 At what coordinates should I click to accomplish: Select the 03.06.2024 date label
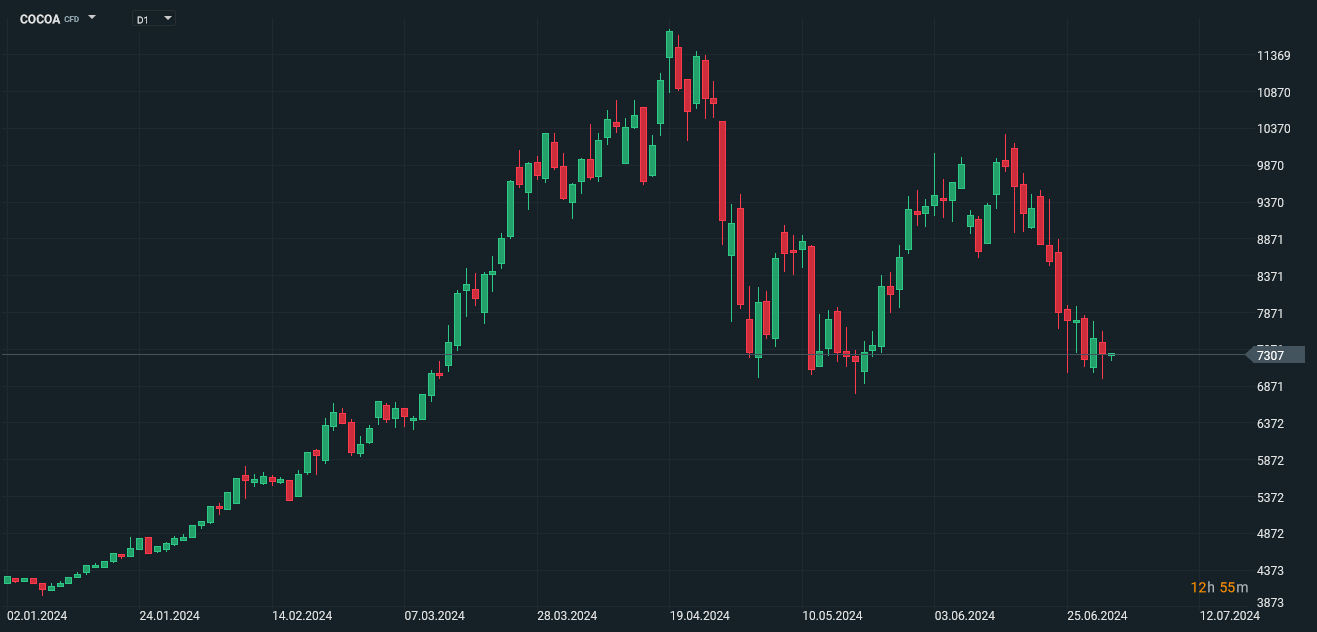(965, 616)
